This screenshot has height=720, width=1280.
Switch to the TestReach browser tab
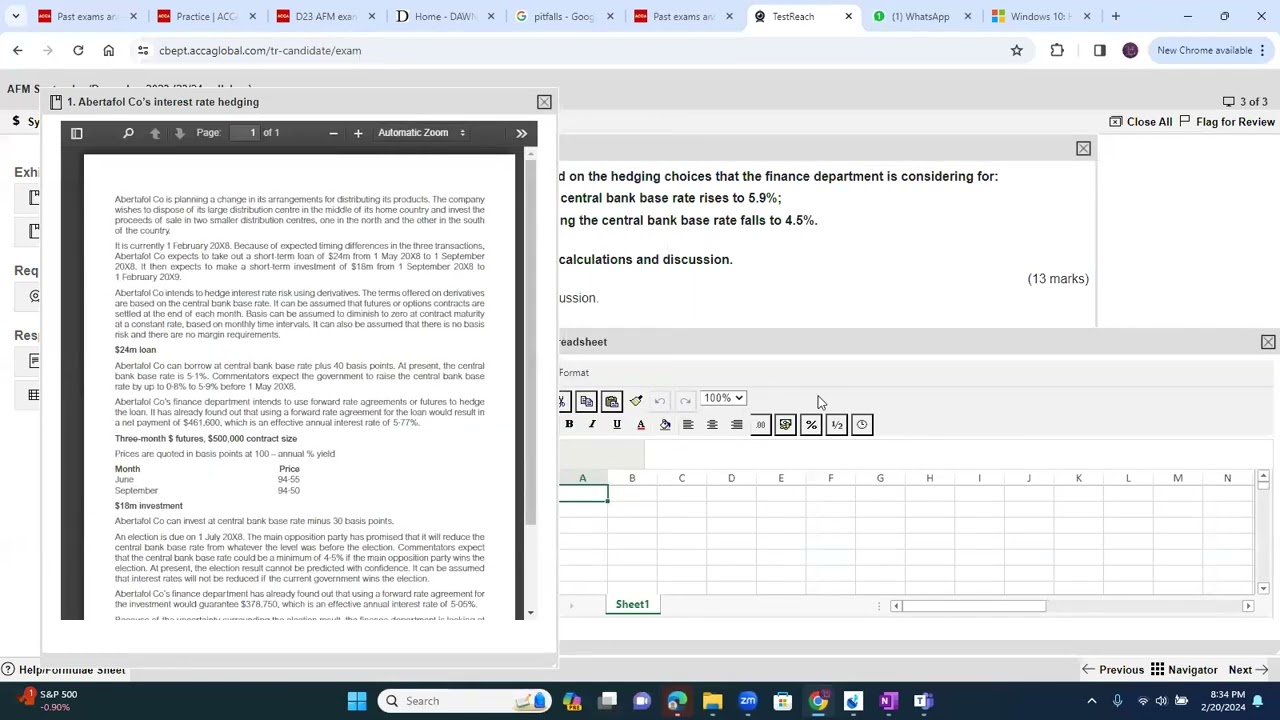[802, 16]
